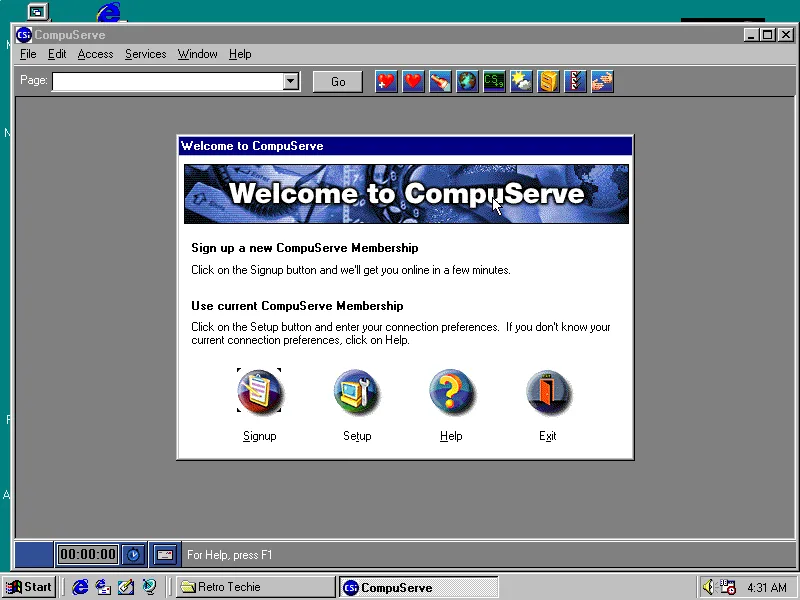Open Favorite Places via plain red heart icon
Image resolution: width=800 pixels, height=600 pixels.
(x=413, y=82)
